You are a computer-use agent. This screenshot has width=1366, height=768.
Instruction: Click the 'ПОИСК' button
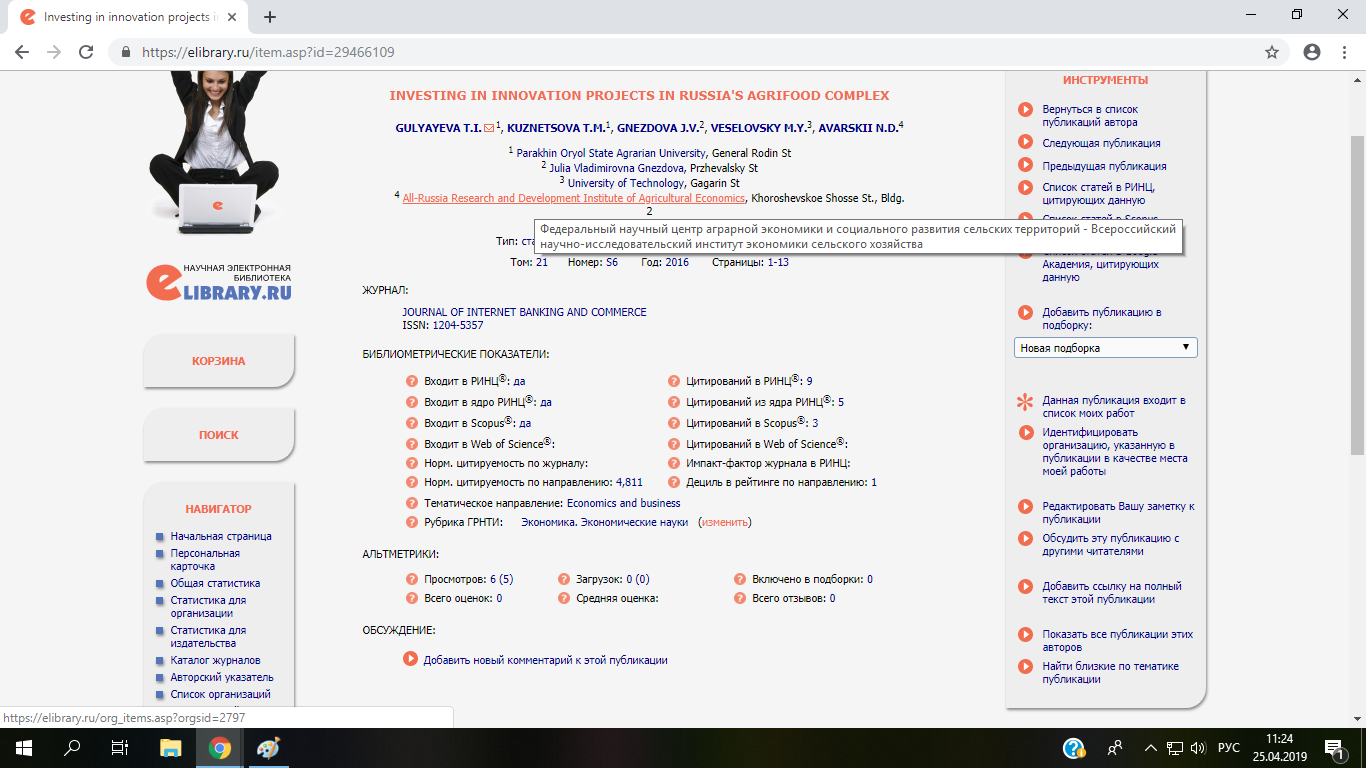coord(219,435)
